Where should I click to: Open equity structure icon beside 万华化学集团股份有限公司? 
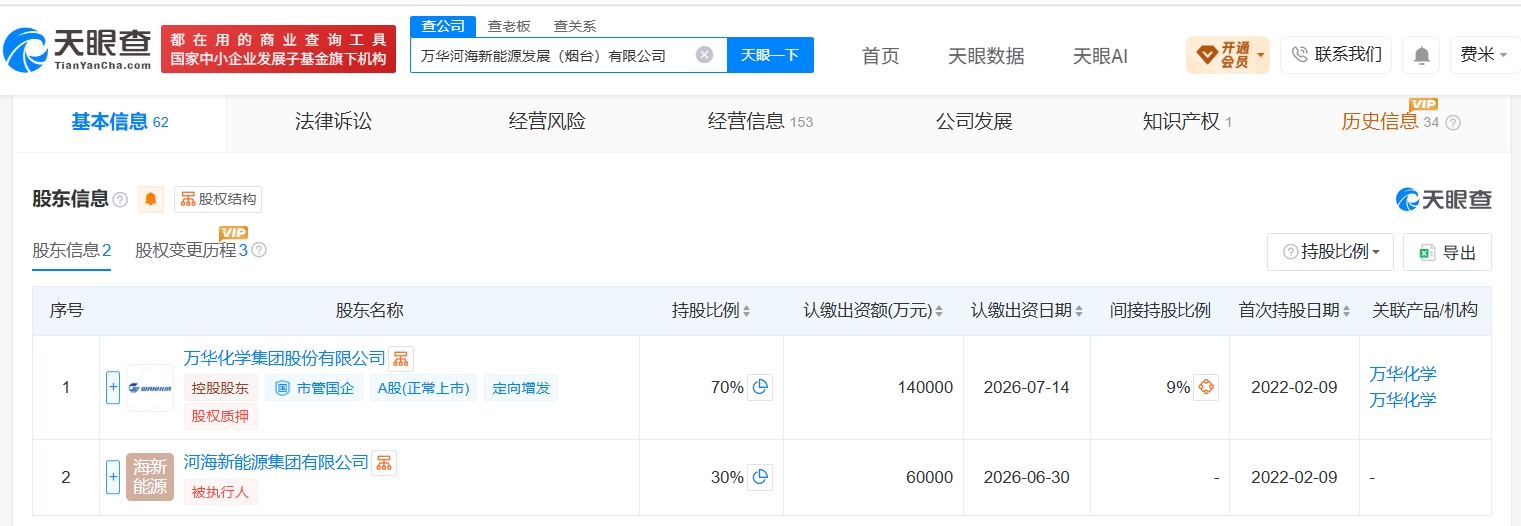(x=400, y=359)
